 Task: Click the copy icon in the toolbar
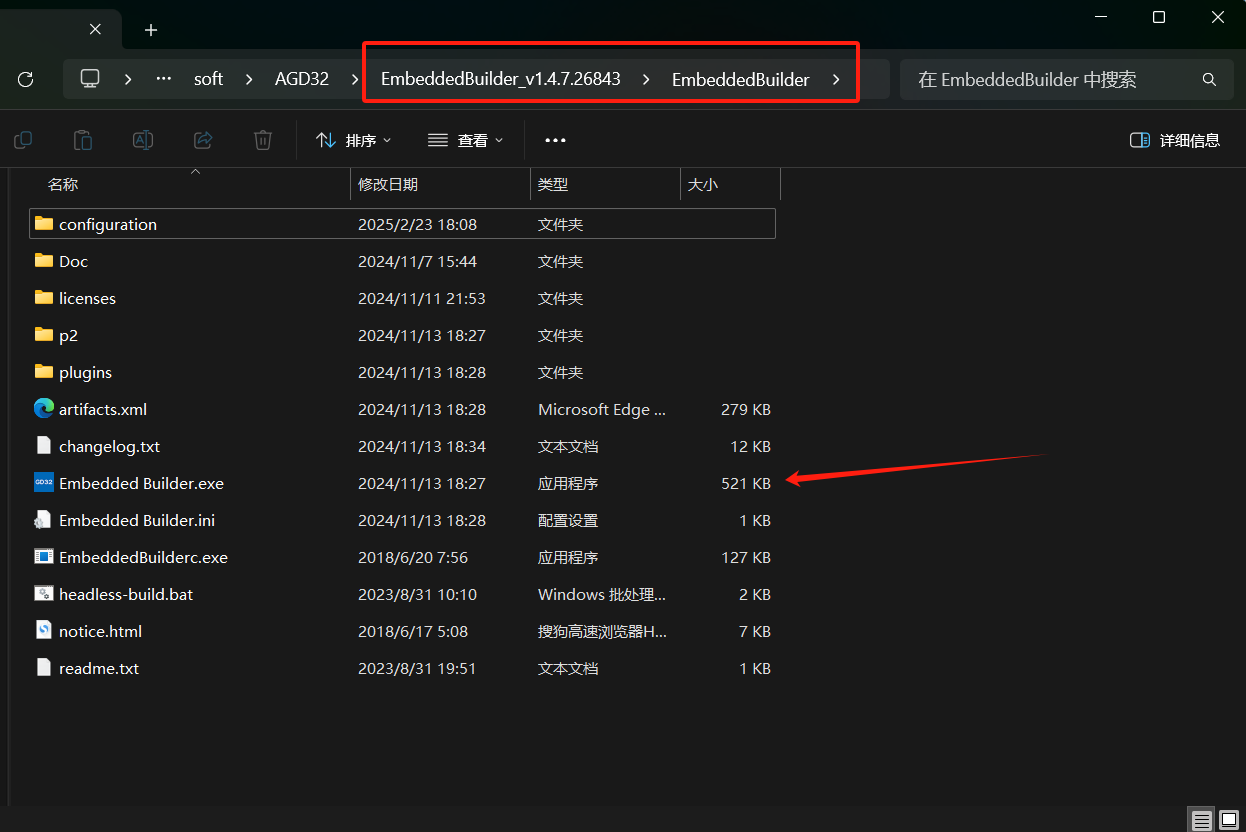pos(23,140)
